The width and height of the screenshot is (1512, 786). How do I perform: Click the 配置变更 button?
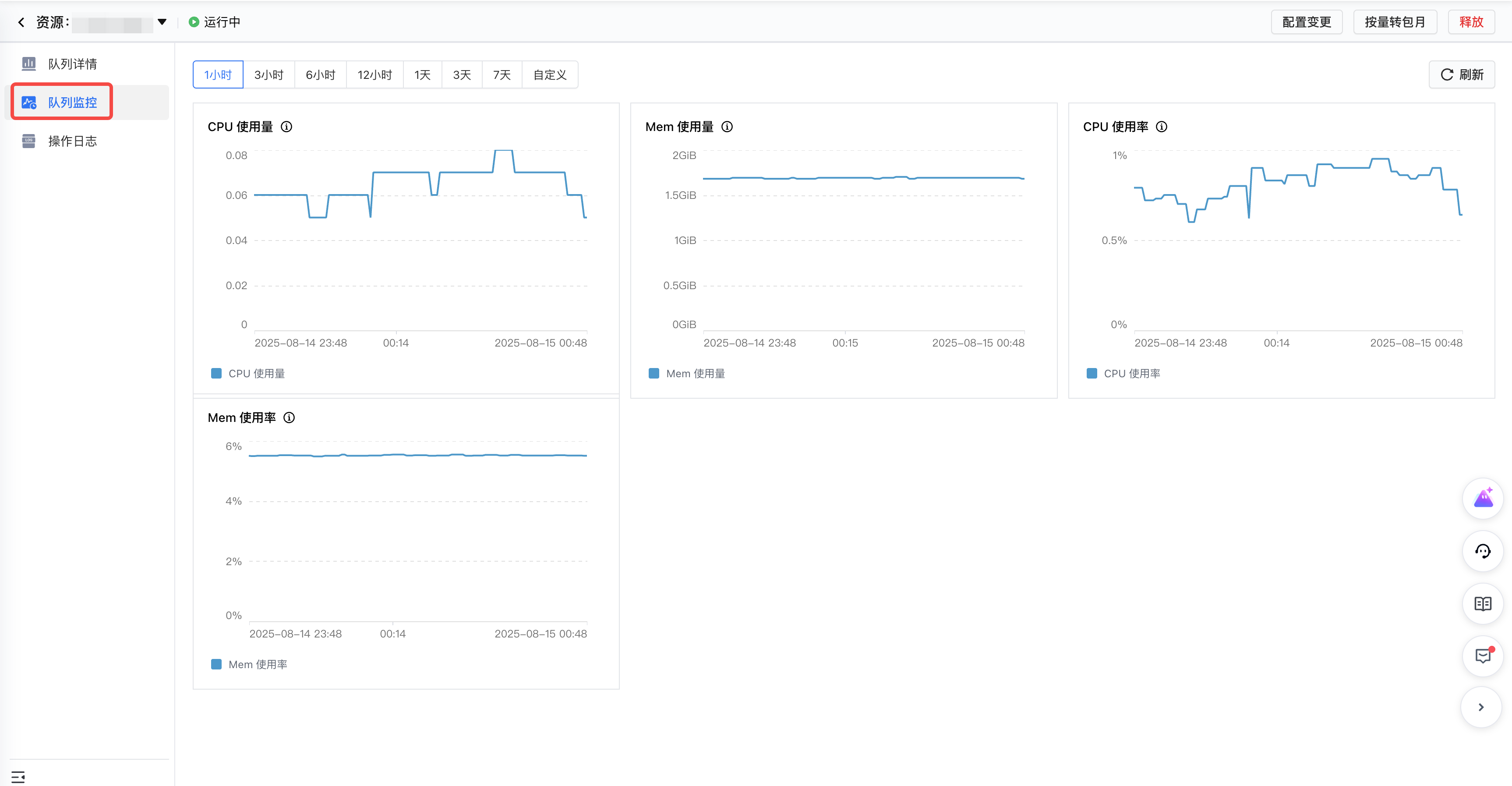[x=1306, y=22]
